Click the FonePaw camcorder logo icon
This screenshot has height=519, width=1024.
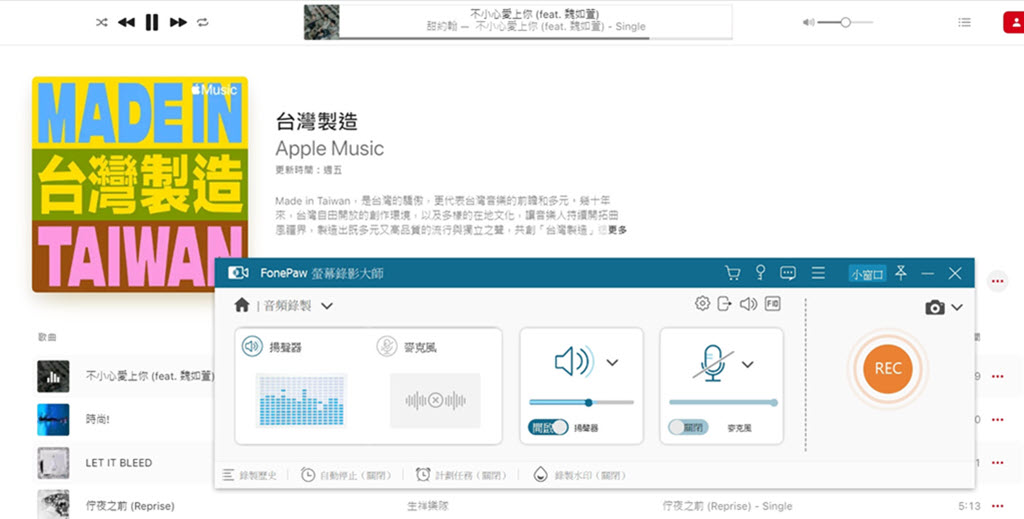coord(238,272)
